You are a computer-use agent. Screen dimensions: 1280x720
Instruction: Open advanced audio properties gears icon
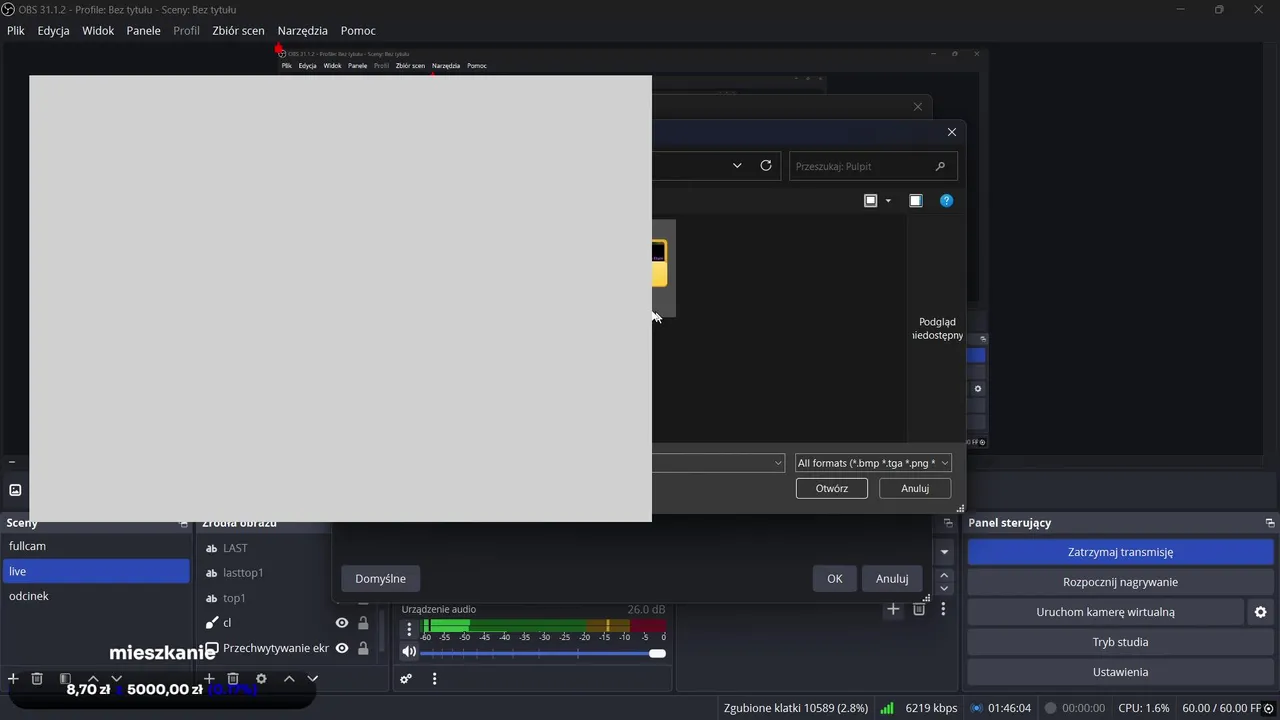pos(406,679)
